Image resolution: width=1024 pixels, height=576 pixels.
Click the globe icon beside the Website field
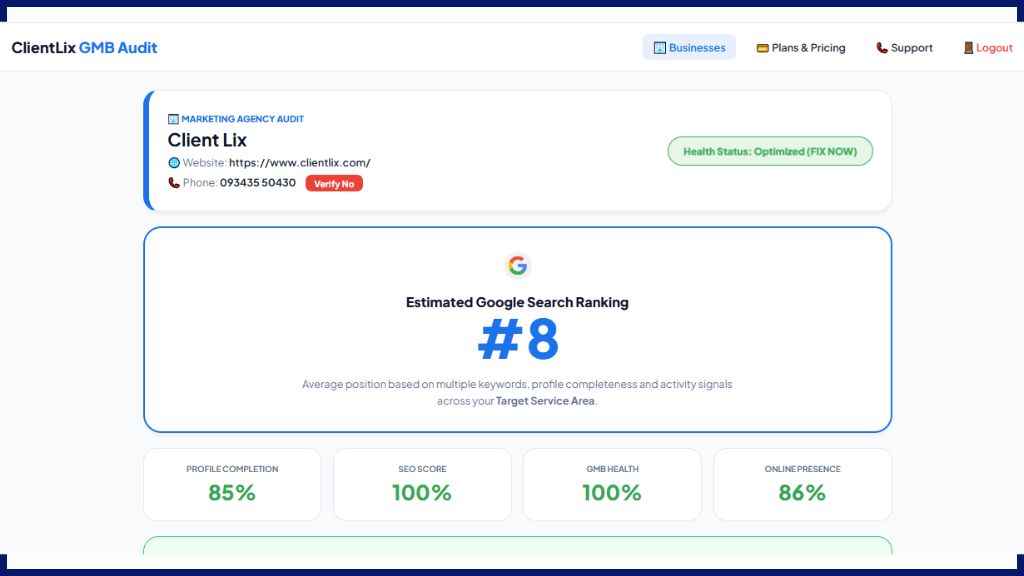tap(174, 162)
